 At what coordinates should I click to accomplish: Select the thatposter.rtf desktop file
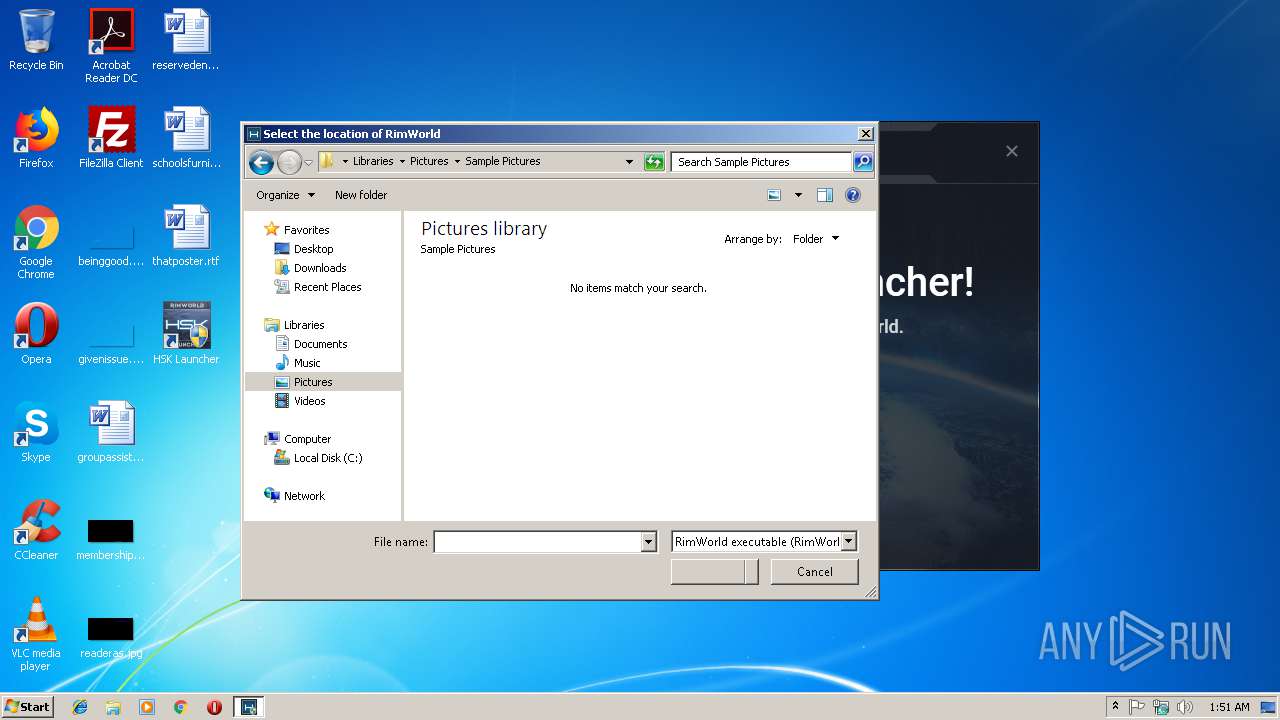pos(186,236)
